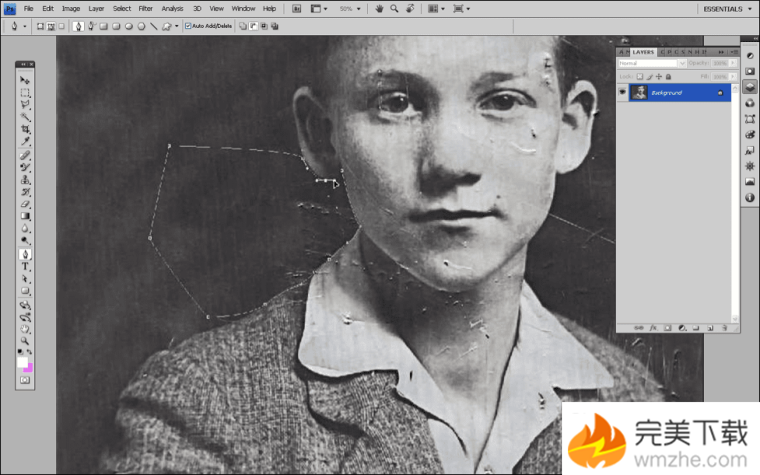The height and width of the screenshot is (475, 760).
Task: Select the Hand tool in the toolbox
Action: tap(25, 329)
